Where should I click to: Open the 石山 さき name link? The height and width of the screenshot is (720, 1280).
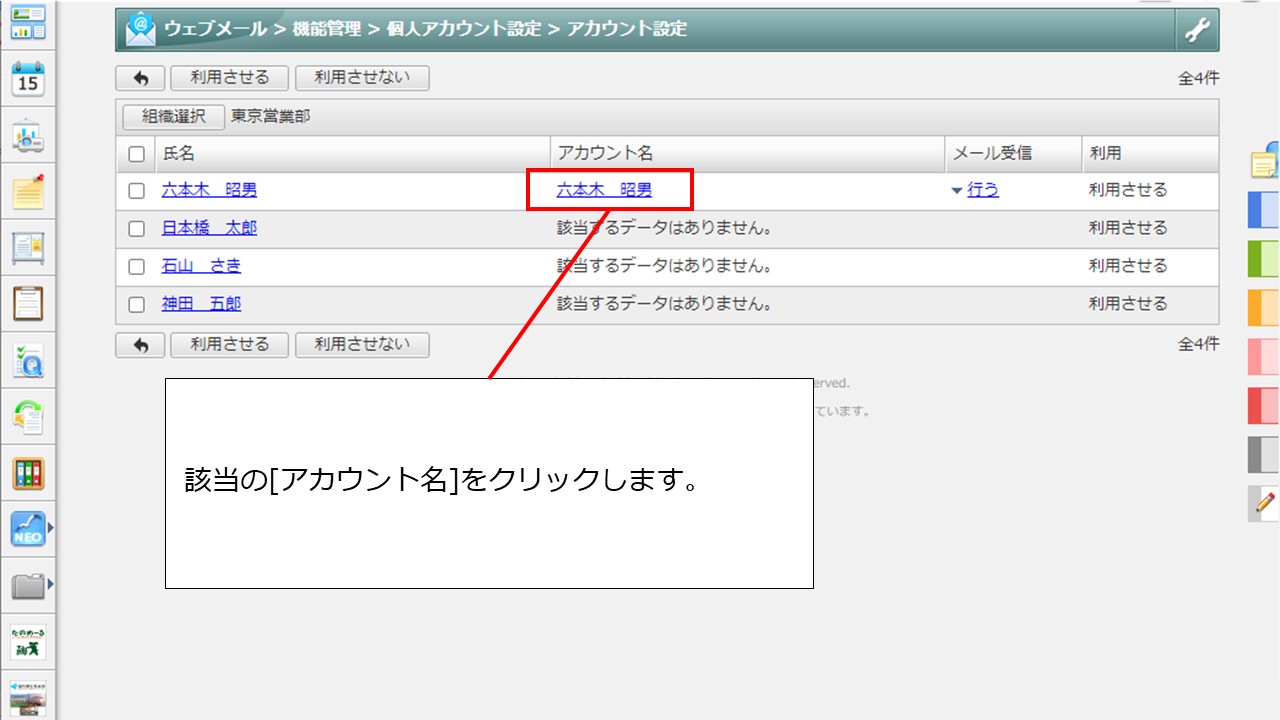tap(201, 266)
